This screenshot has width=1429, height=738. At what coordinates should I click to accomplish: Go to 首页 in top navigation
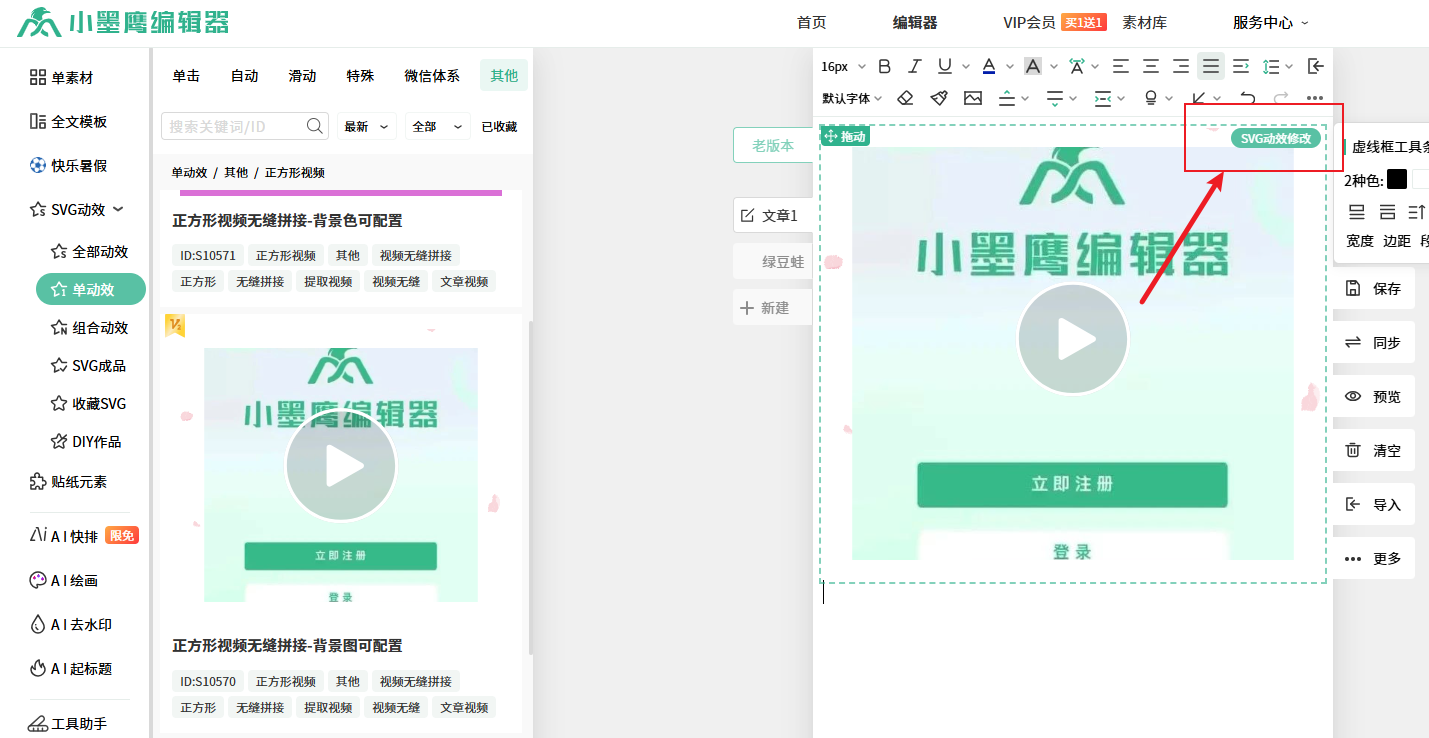tap(812, 23)
